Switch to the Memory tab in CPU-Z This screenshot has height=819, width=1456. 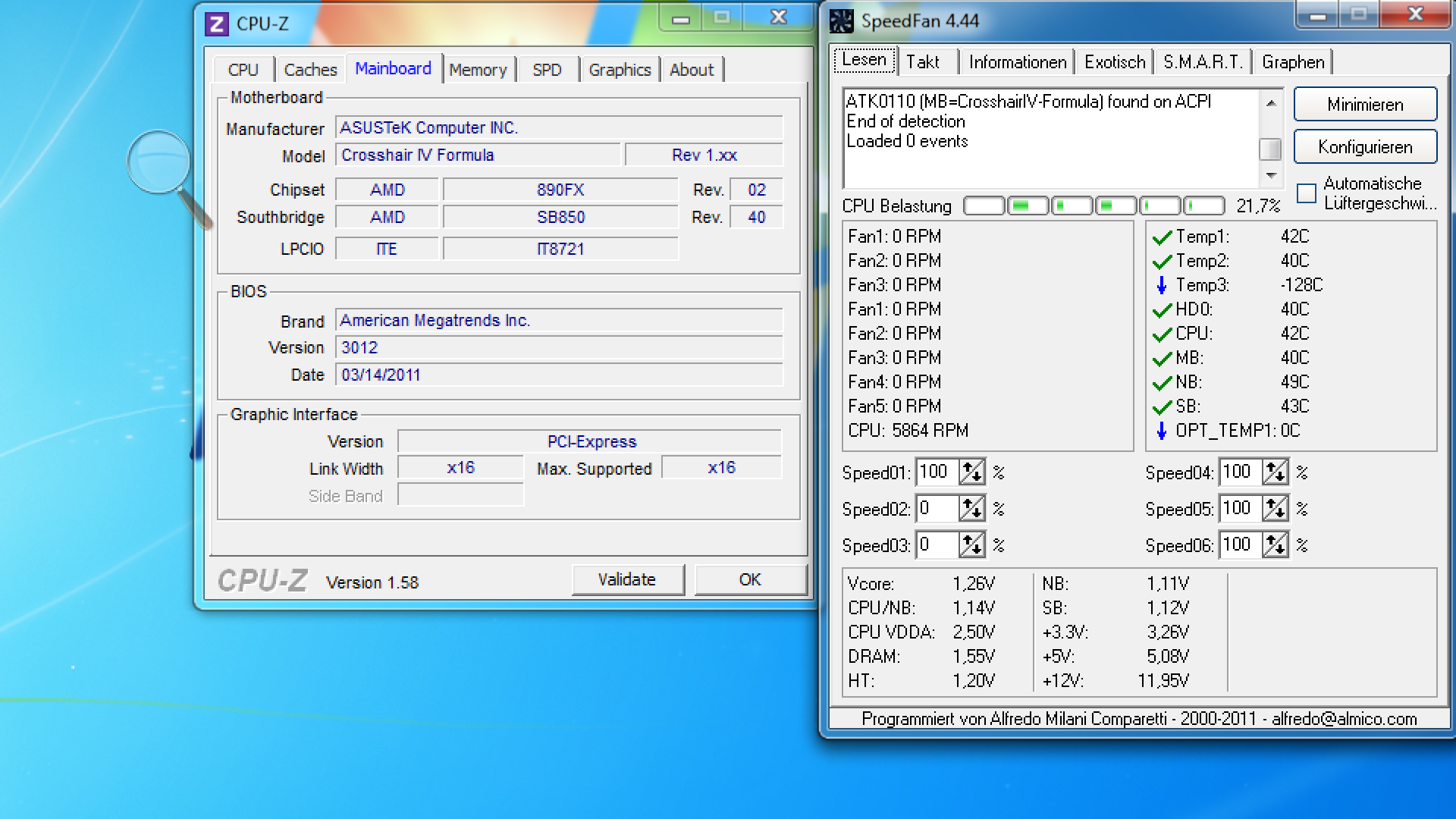tap(478, 70)
